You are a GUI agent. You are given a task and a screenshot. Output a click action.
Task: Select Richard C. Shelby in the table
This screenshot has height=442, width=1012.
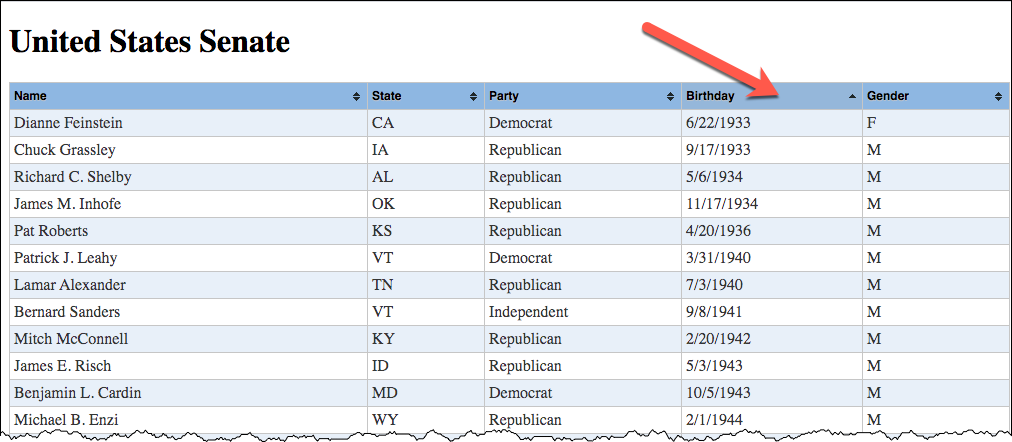click(x=73, y=177)
